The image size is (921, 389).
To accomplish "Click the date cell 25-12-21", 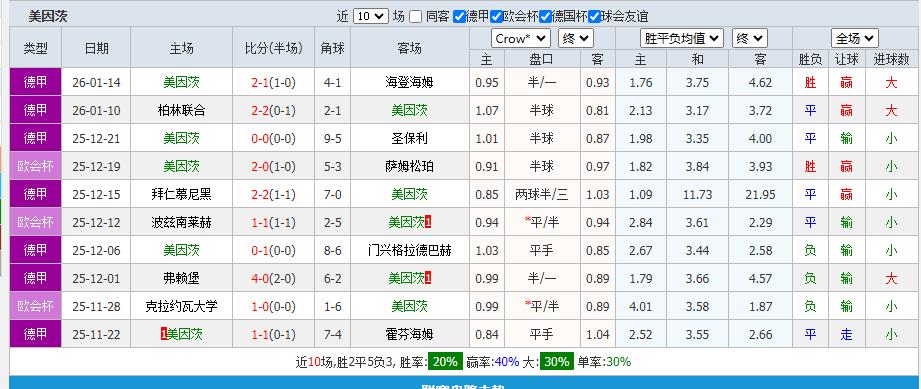I will [x=96, y=139].
